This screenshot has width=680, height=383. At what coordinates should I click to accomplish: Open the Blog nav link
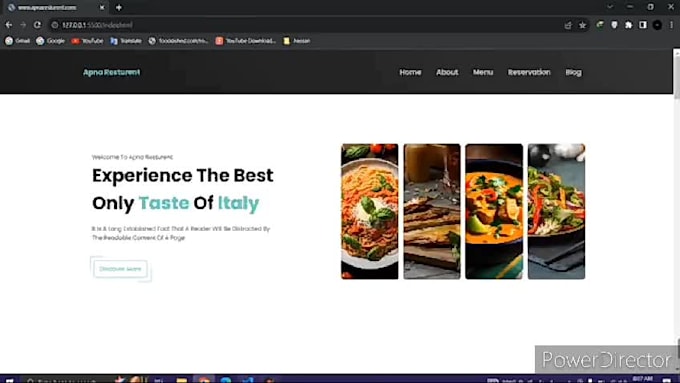click(573, 72)
